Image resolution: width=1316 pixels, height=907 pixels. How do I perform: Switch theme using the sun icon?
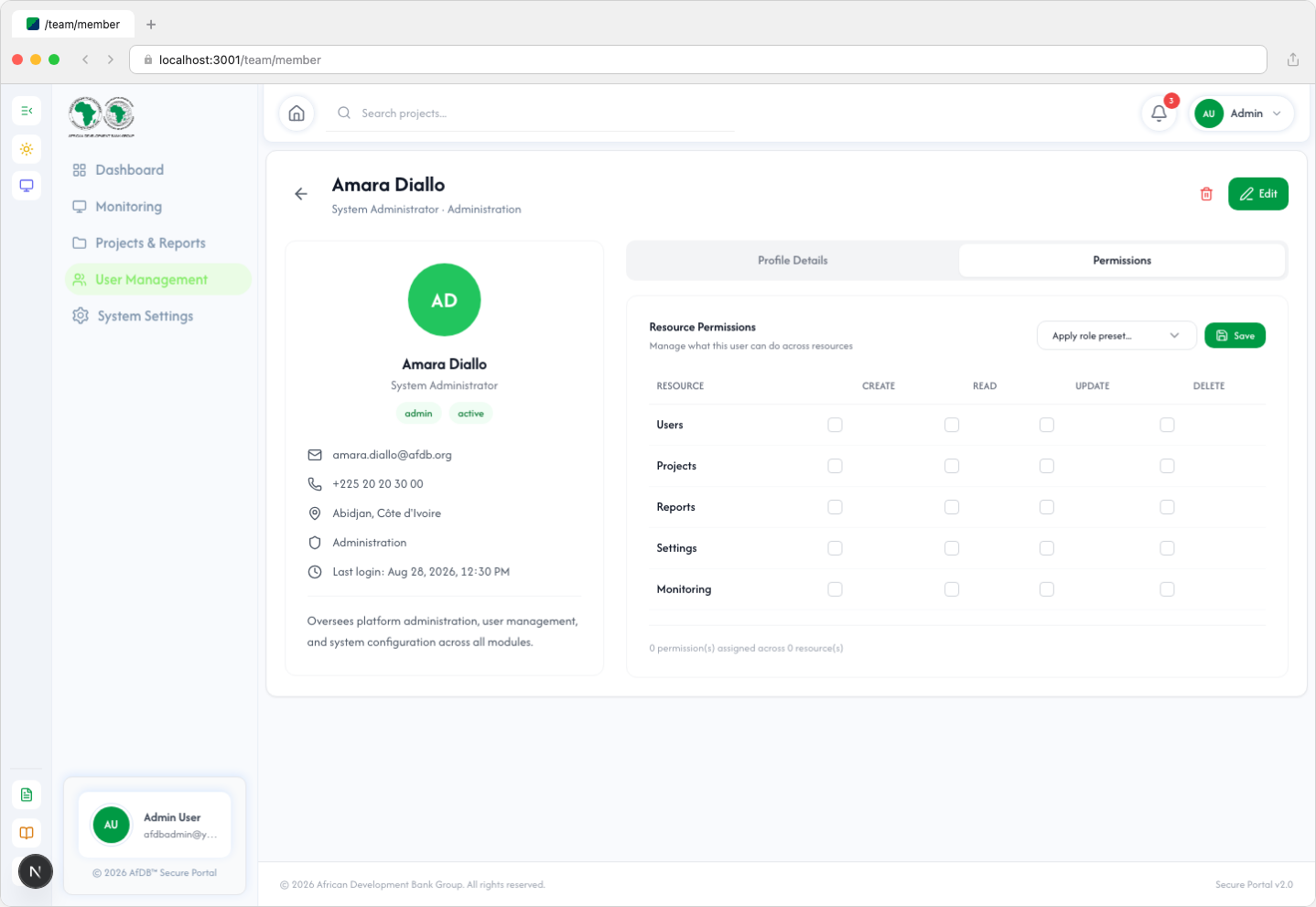pos(27,148)
